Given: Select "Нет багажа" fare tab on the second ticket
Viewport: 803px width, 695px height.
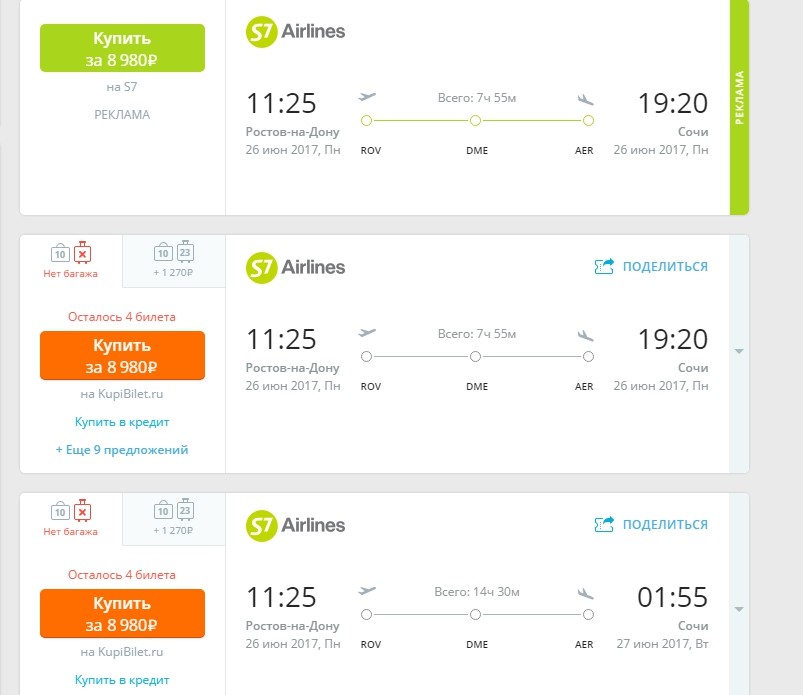Looking at the screenshot, I should pyautogui.click(x=71, y=261).
